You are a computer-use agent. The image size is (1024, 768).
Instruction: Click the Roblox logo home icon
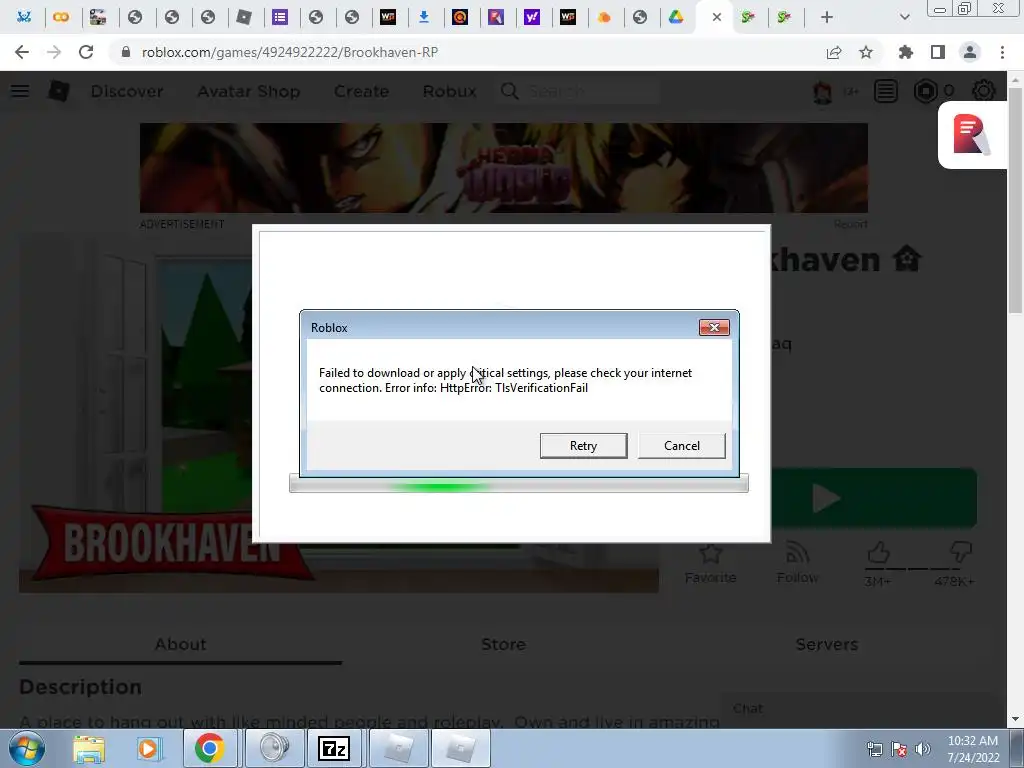59,91
